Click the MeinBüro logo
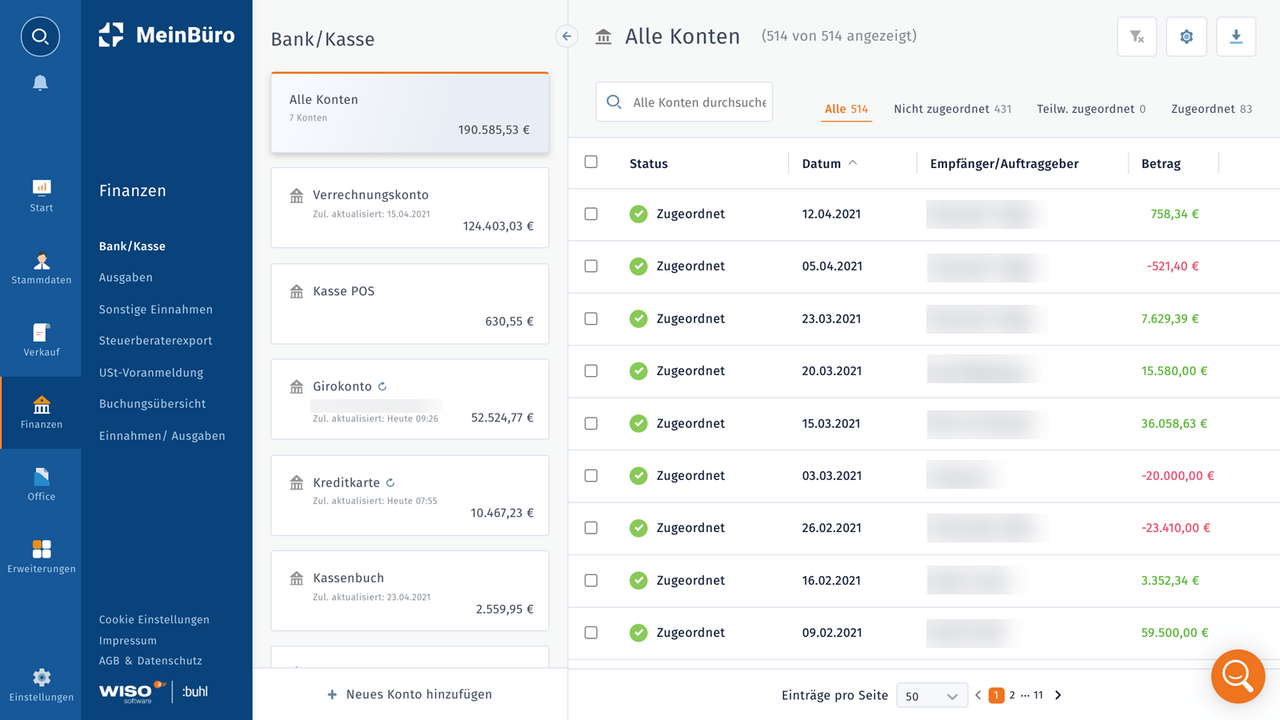The image size is (1280, 720). point(167,35)
